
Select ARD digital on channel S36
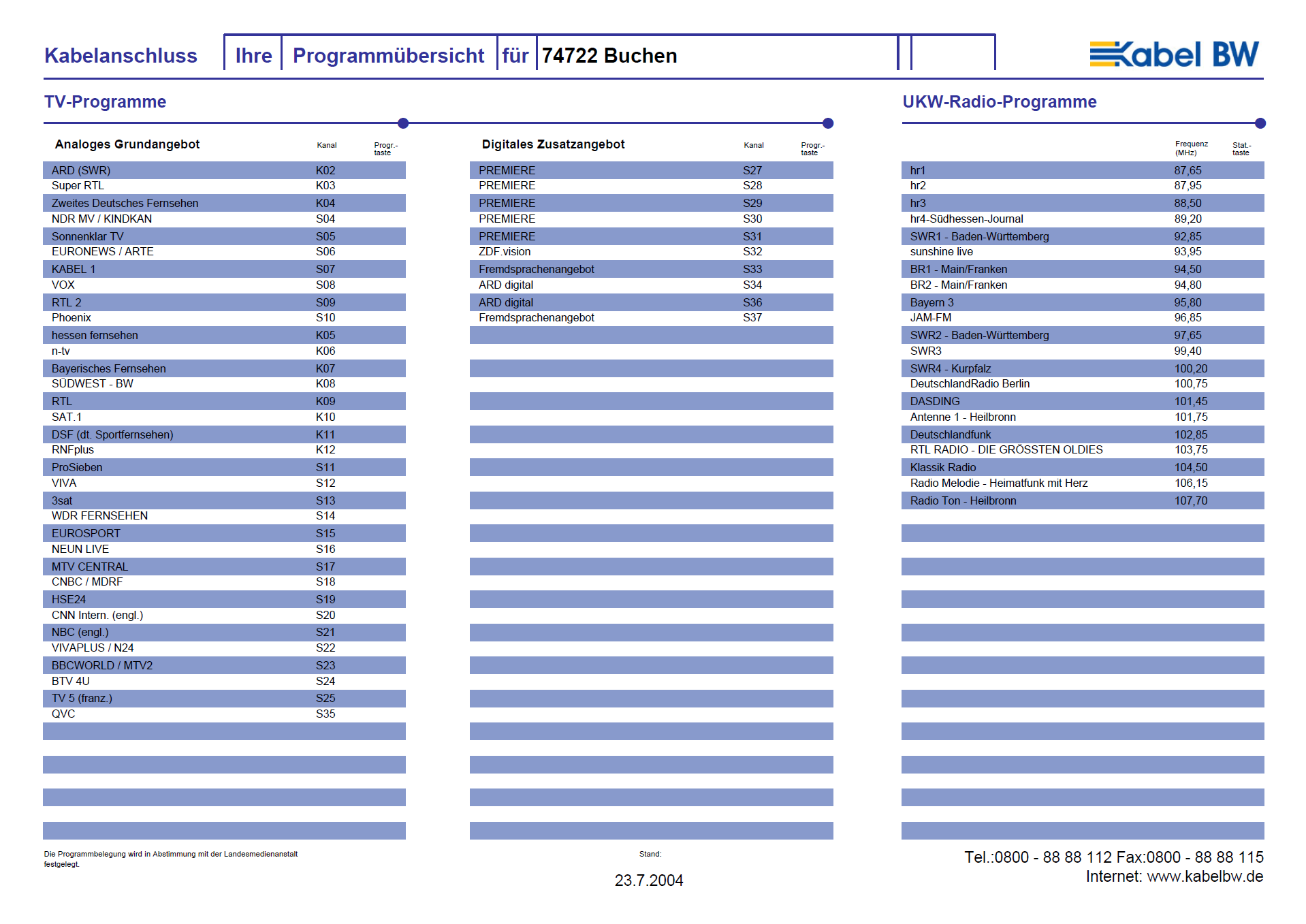click(651, 302)
